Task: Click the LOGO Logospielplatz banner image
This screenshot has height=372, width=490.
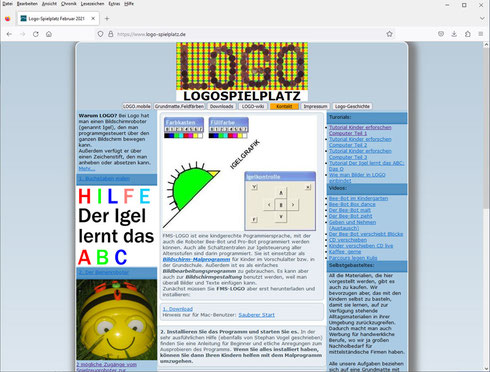Action: pyautogui.click(x=242, y=72)
